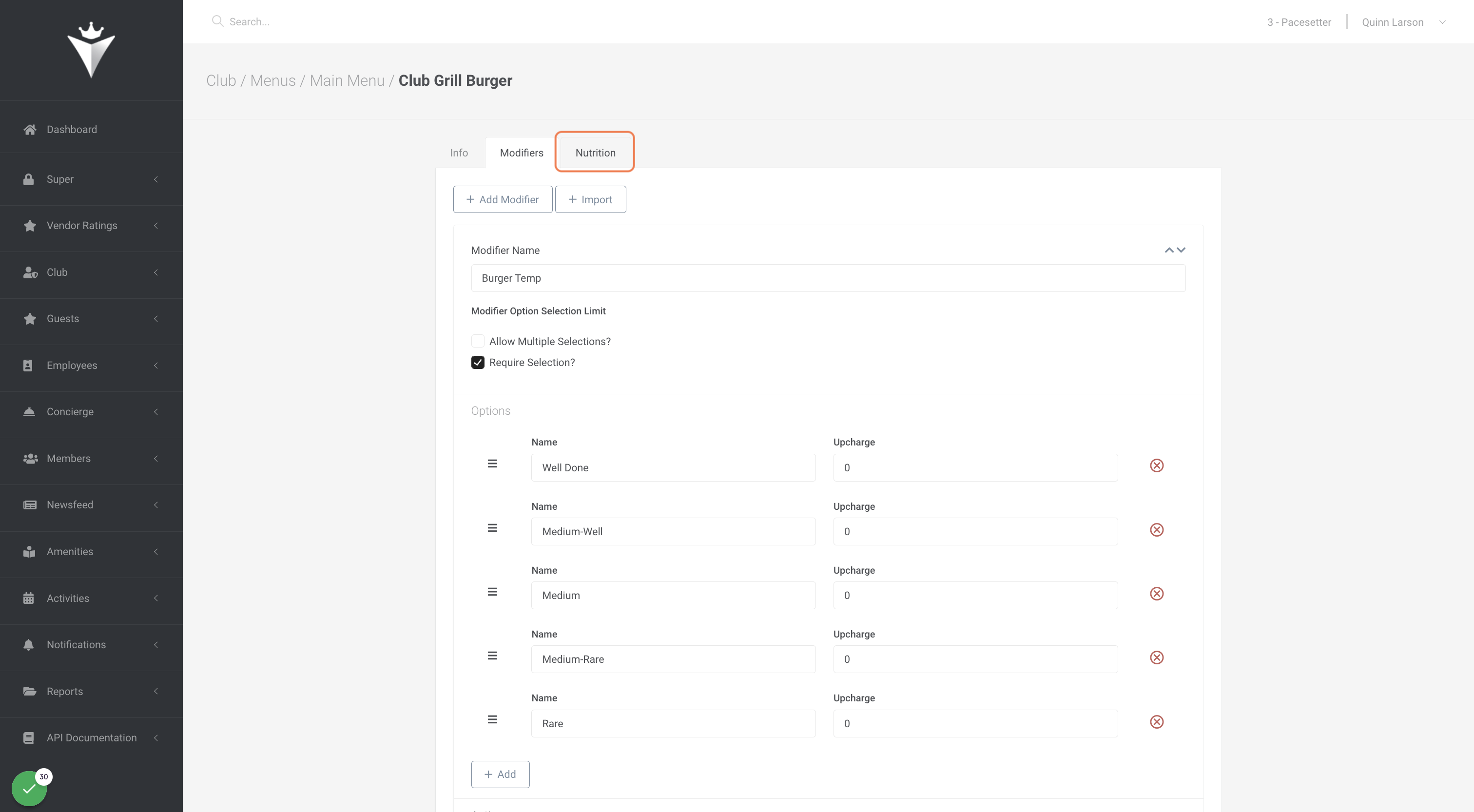
Task: Expand API Documentation sidebar menu
Action: (92, 737)
